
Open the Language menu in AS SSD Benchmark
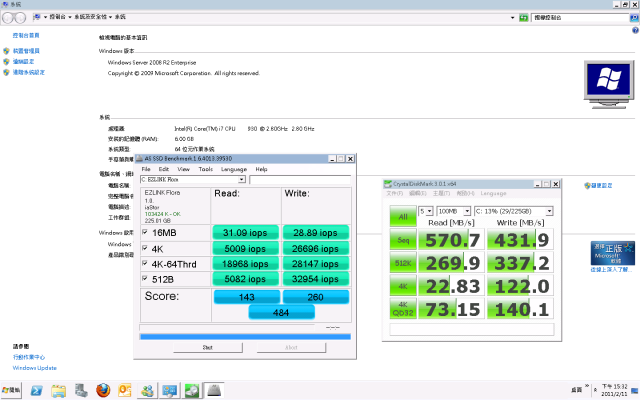(234, 169)
